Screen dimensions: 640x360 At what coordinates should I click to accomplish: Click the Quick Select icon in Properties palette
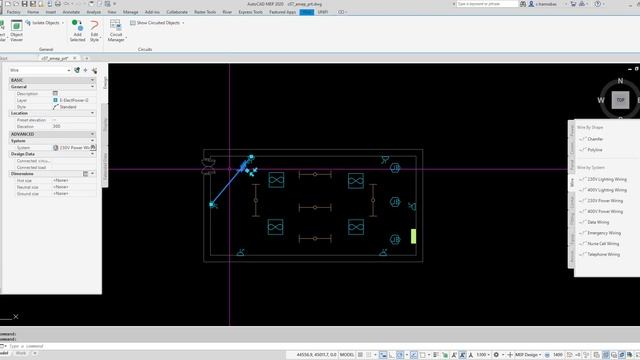(77, 70)
